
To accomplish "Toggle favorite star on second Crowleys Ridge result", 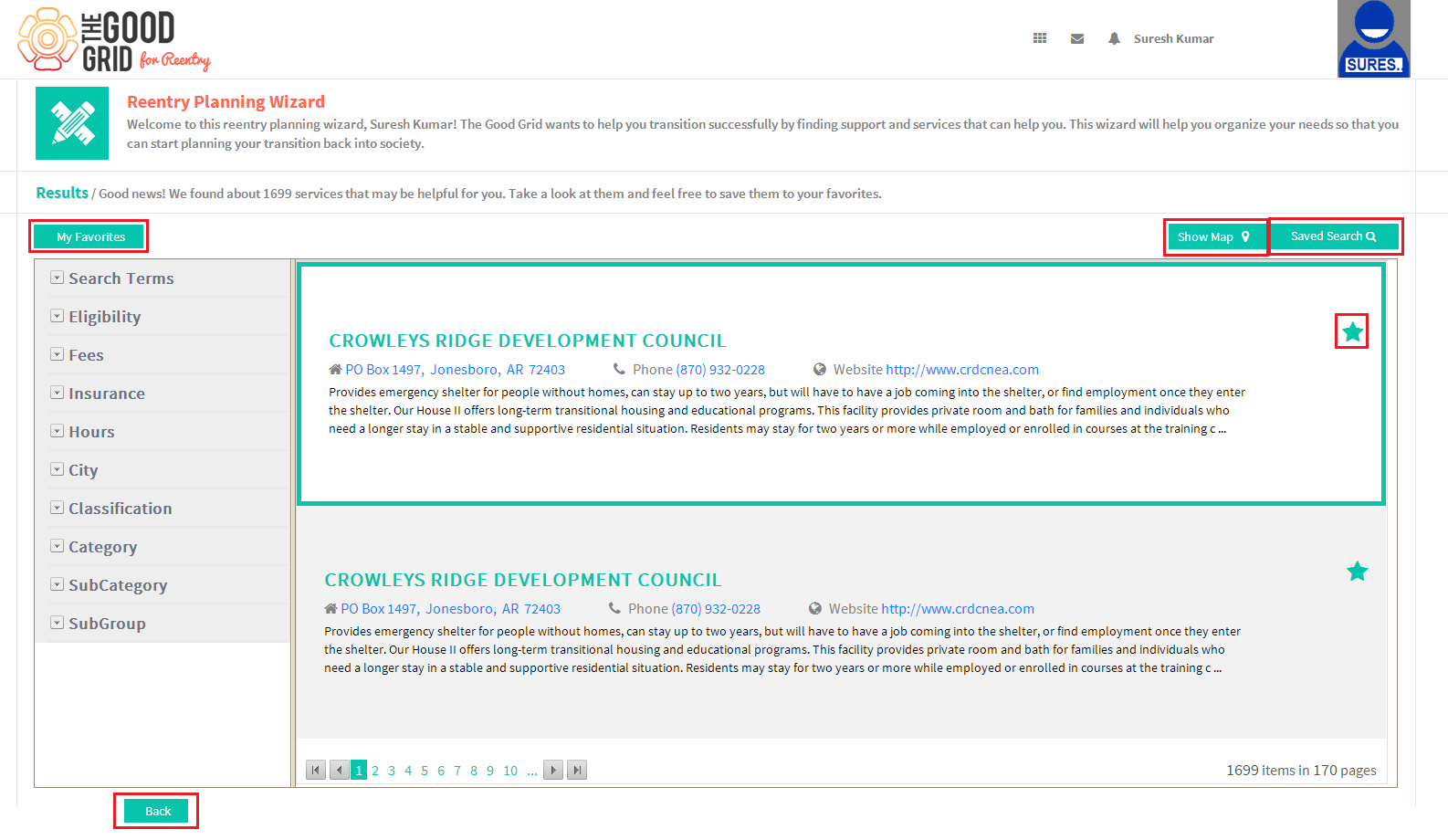I will pos(1358,572).
